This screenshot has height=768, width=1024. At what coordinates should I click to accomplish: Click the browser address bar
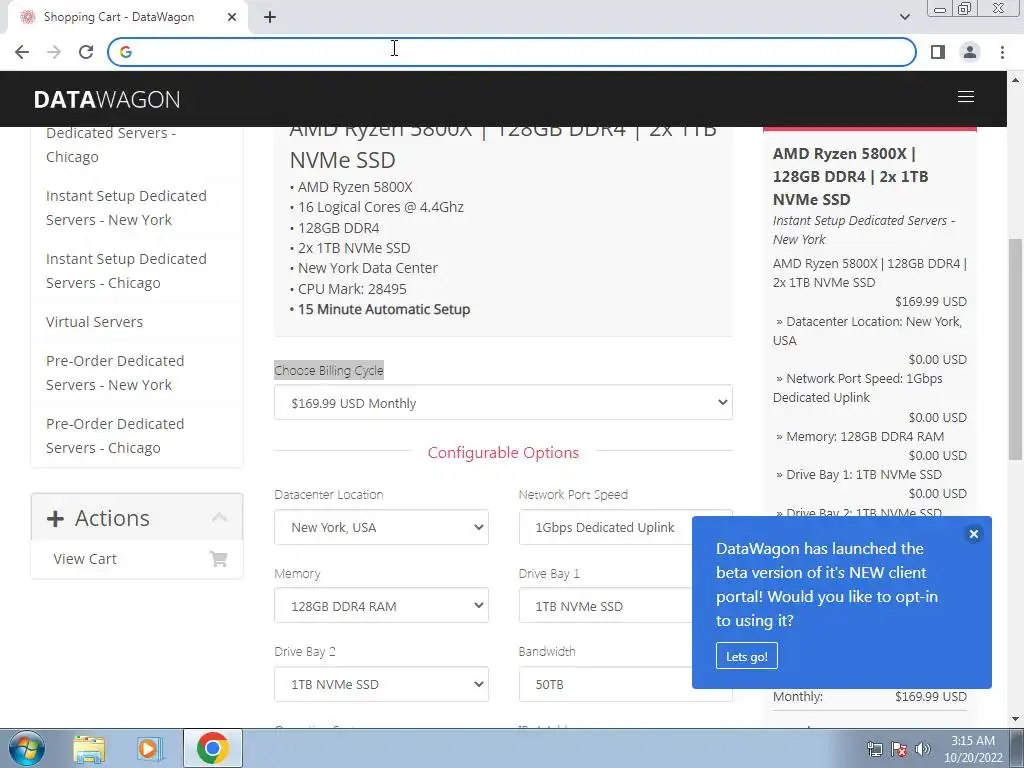pyautogui.click(x=511, y=52)
